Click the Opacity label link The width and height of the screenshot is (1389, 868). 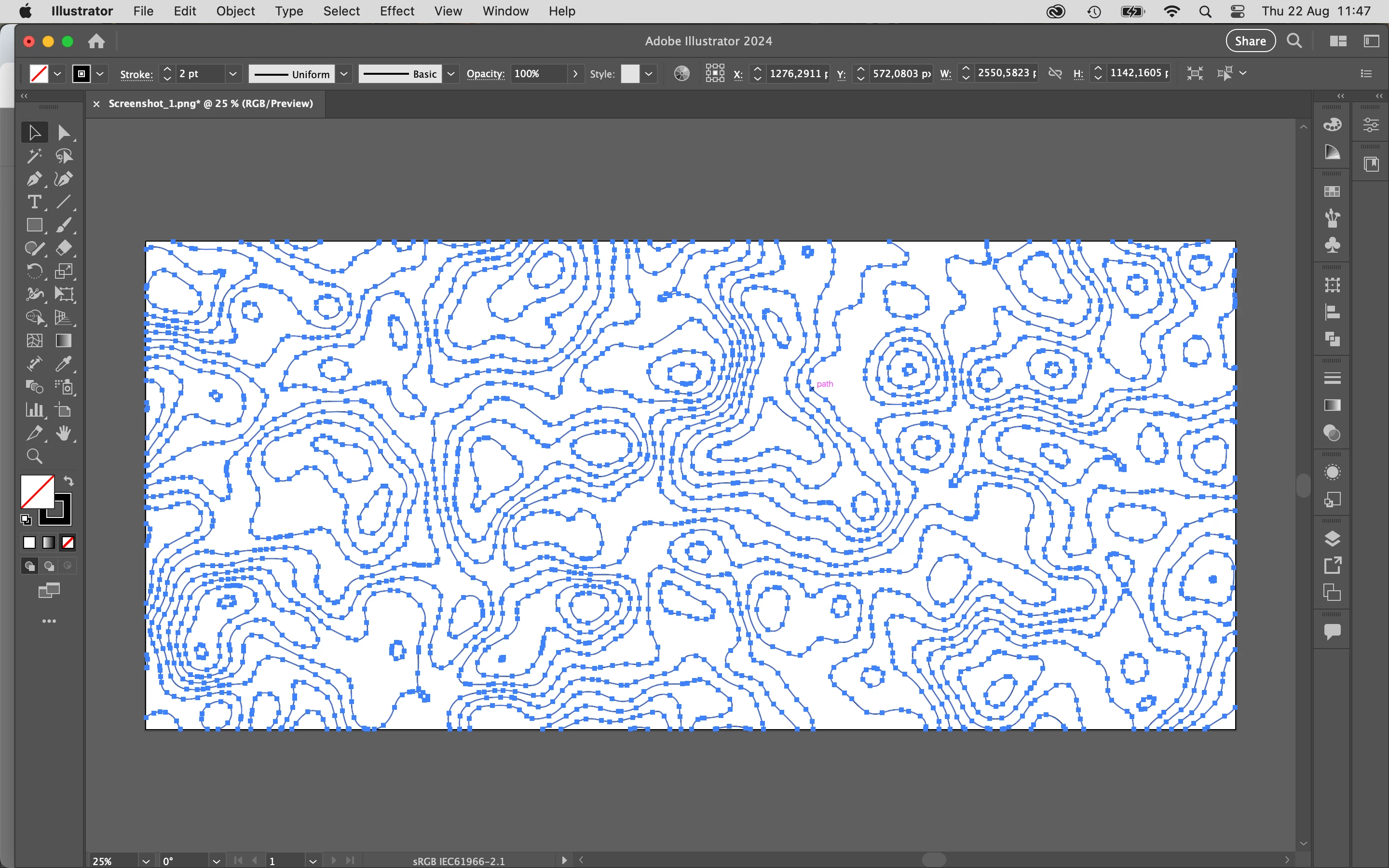click(x=485, y=74)
